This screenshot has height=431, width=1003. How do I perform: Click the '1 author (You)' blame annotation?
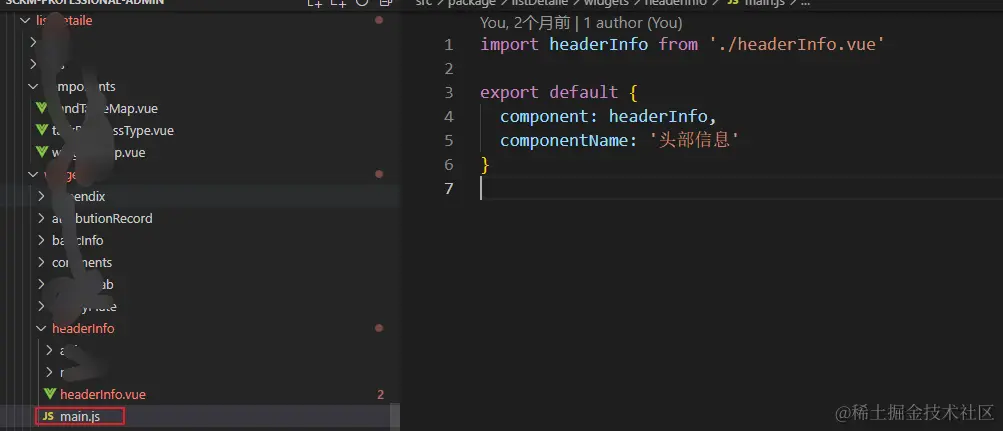tap(633, 24)
